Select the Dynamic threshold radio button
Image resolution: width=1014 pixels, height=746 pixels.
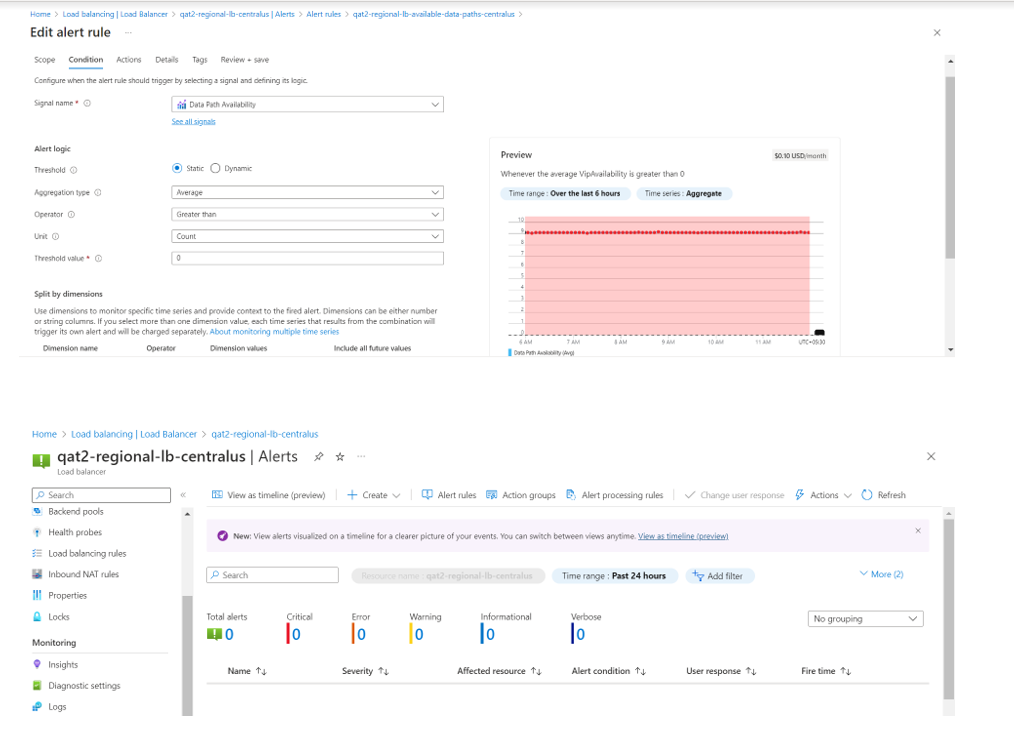(215, 168)
